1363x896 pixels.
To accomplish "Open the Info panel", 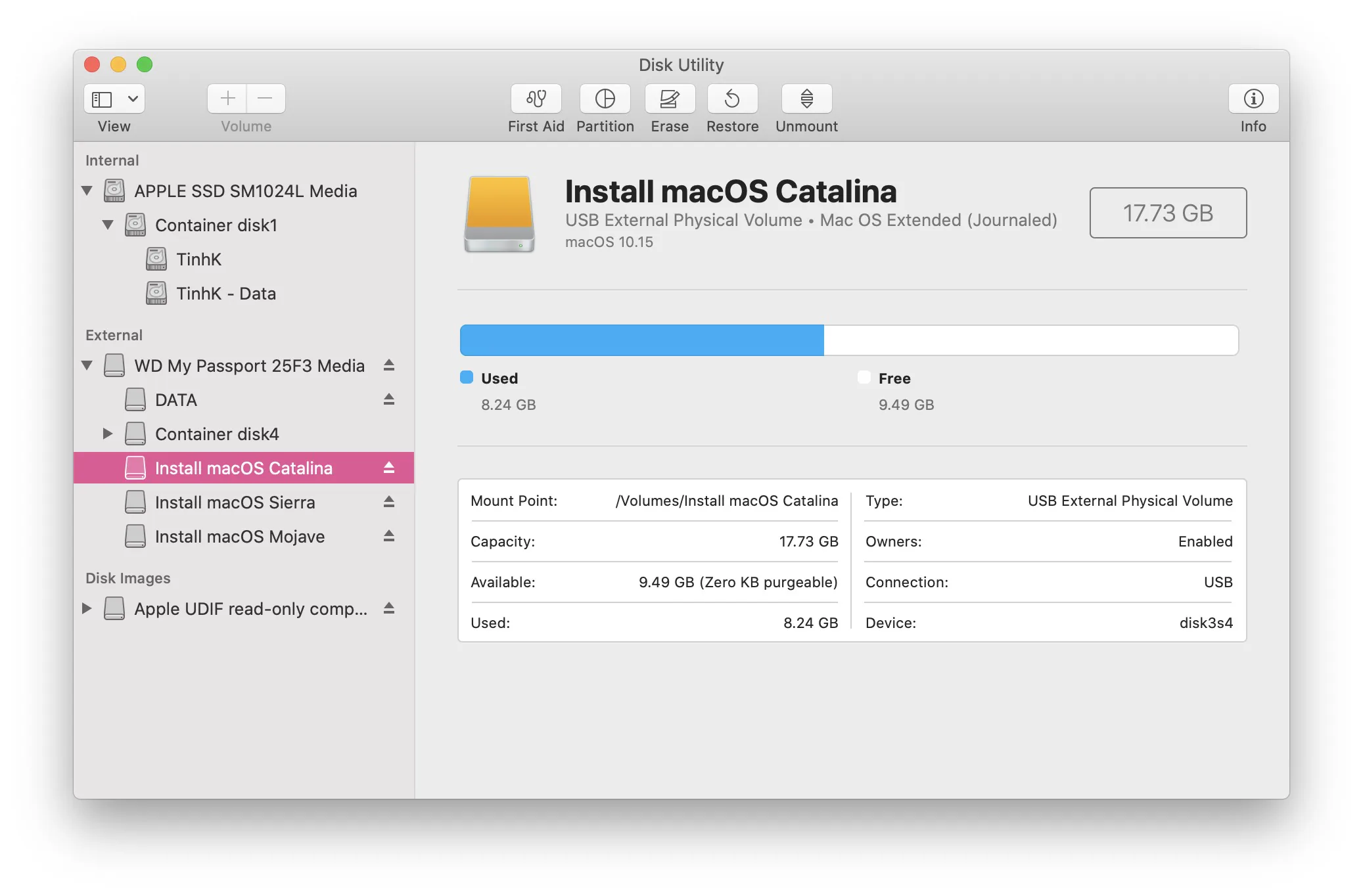I will 1253,99.
